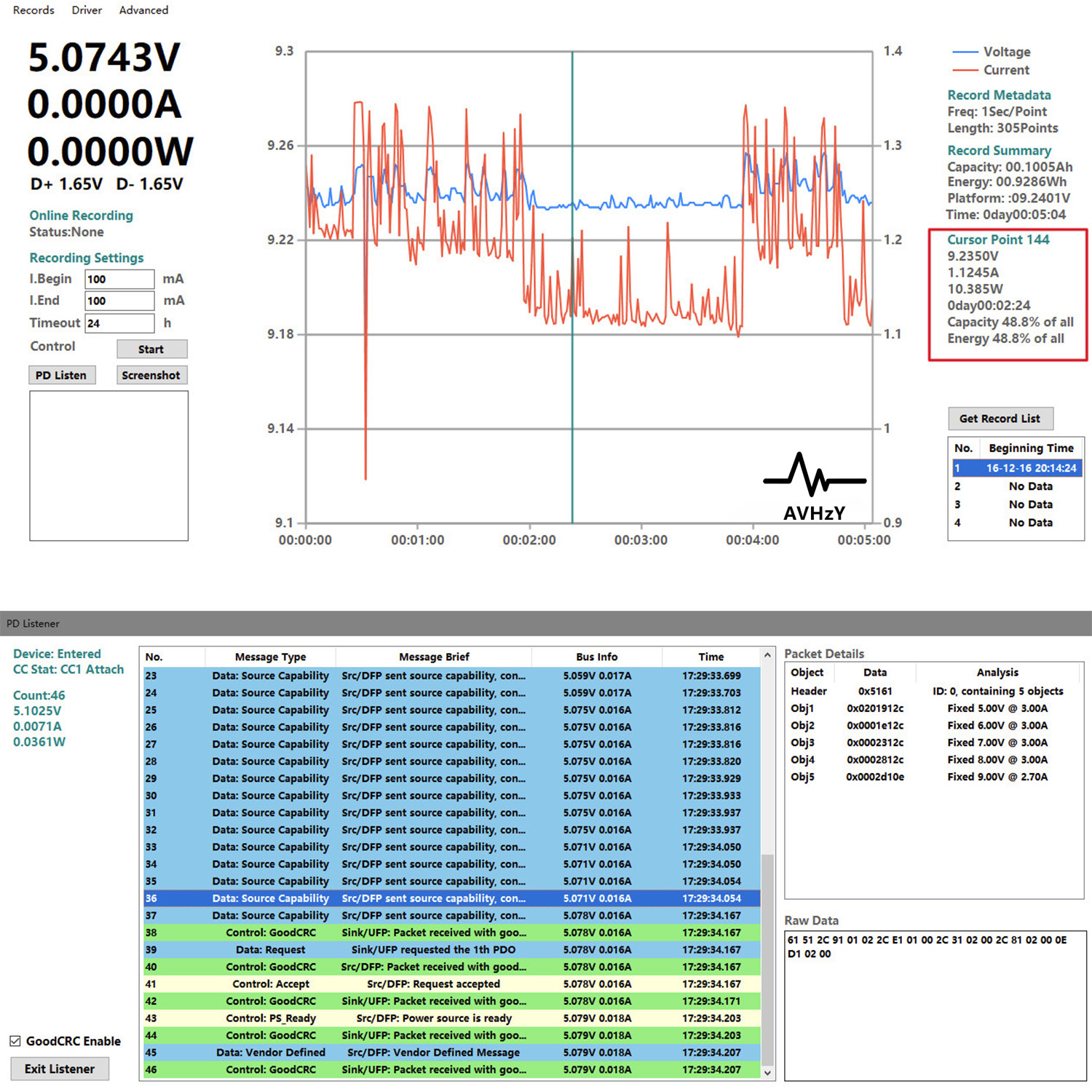This screenshot has width=1092, height=1092.
Task: Click the empty preview box under PD Listen
Action: click(108, 466)
